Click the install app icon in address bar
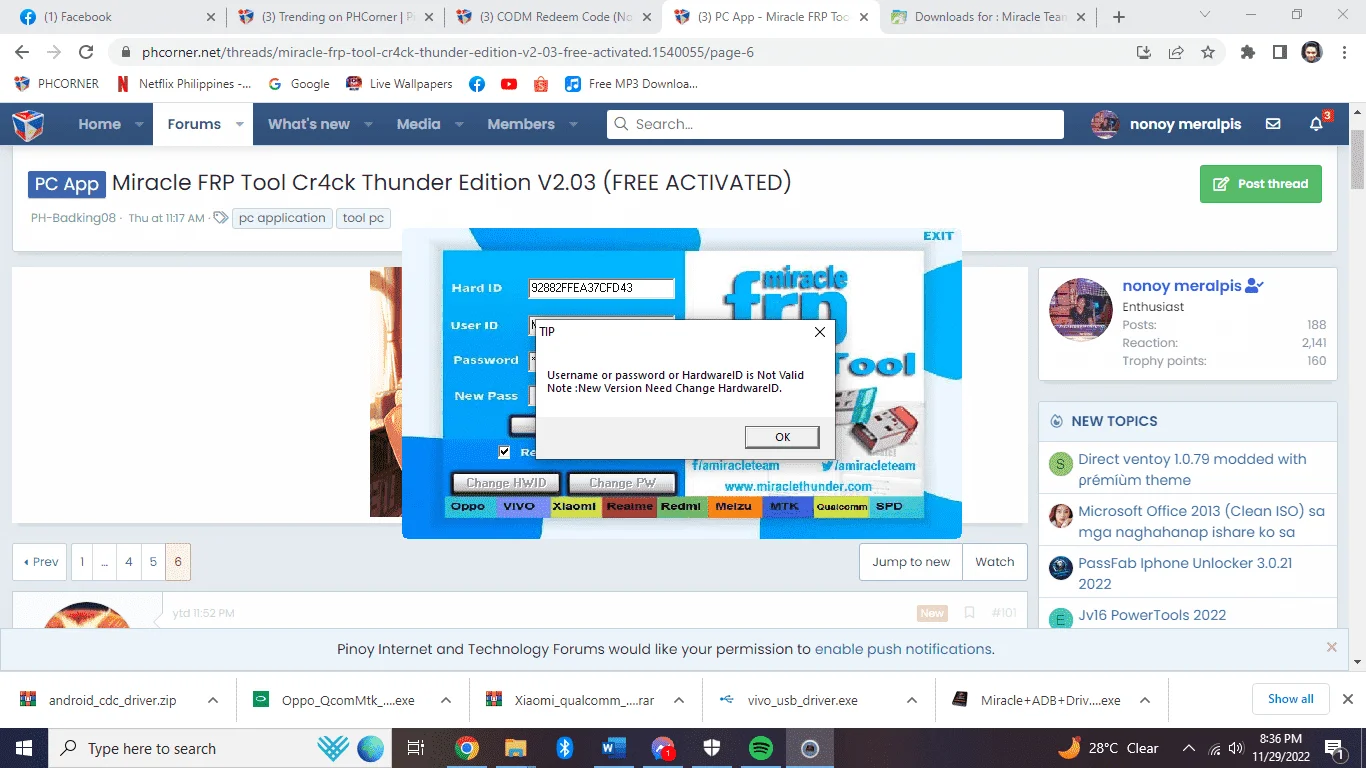1366x768 pixels. point(1144,52)
